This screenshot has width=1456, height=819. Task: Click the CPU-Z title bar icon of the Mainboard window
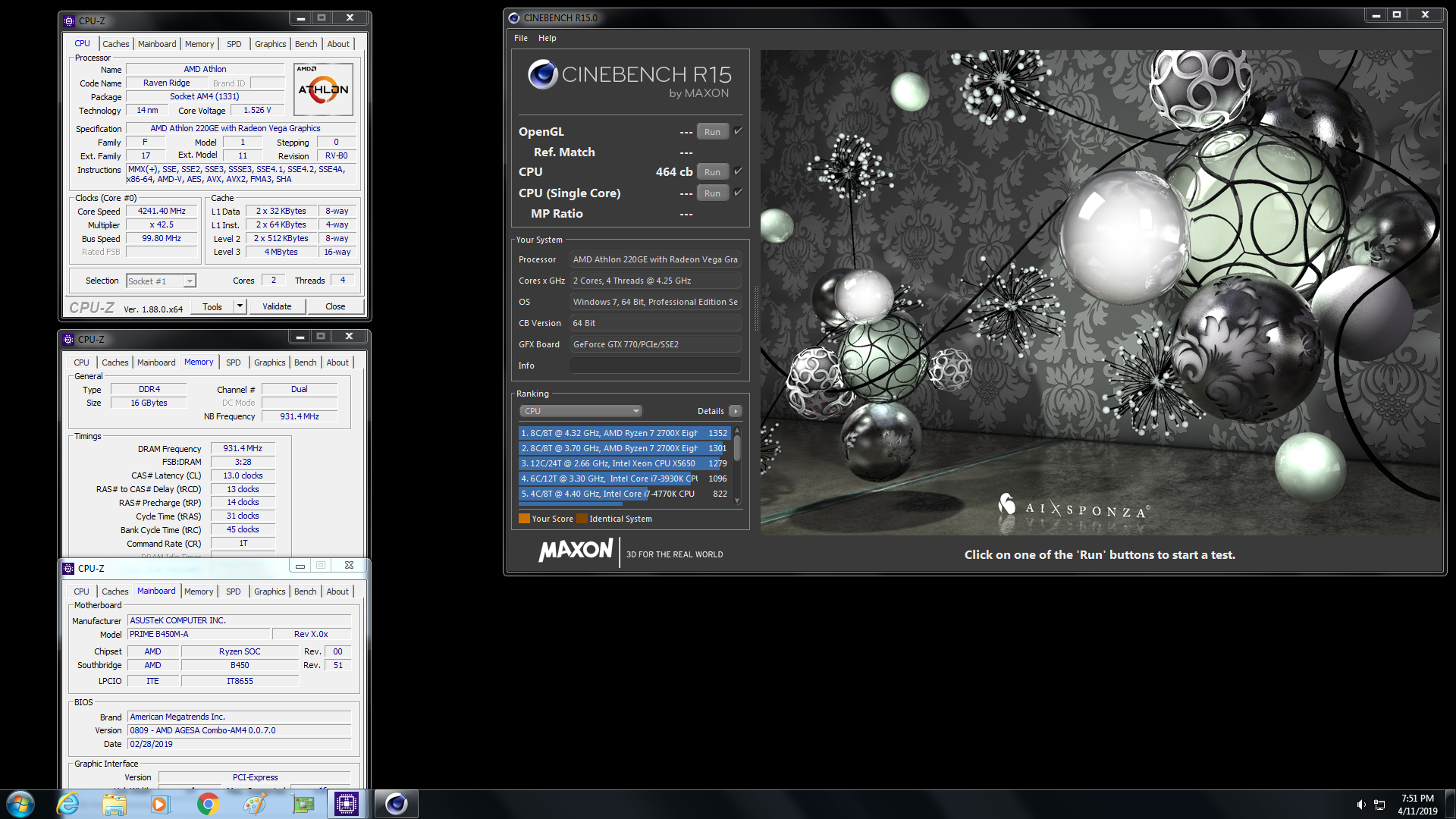(68, 568)
